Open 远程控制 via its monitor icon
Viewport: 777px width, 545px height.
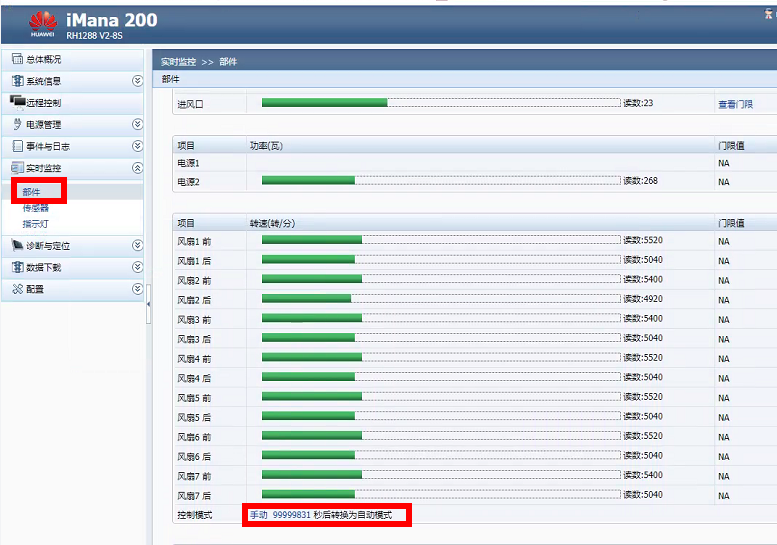click(x=17, y=102)
